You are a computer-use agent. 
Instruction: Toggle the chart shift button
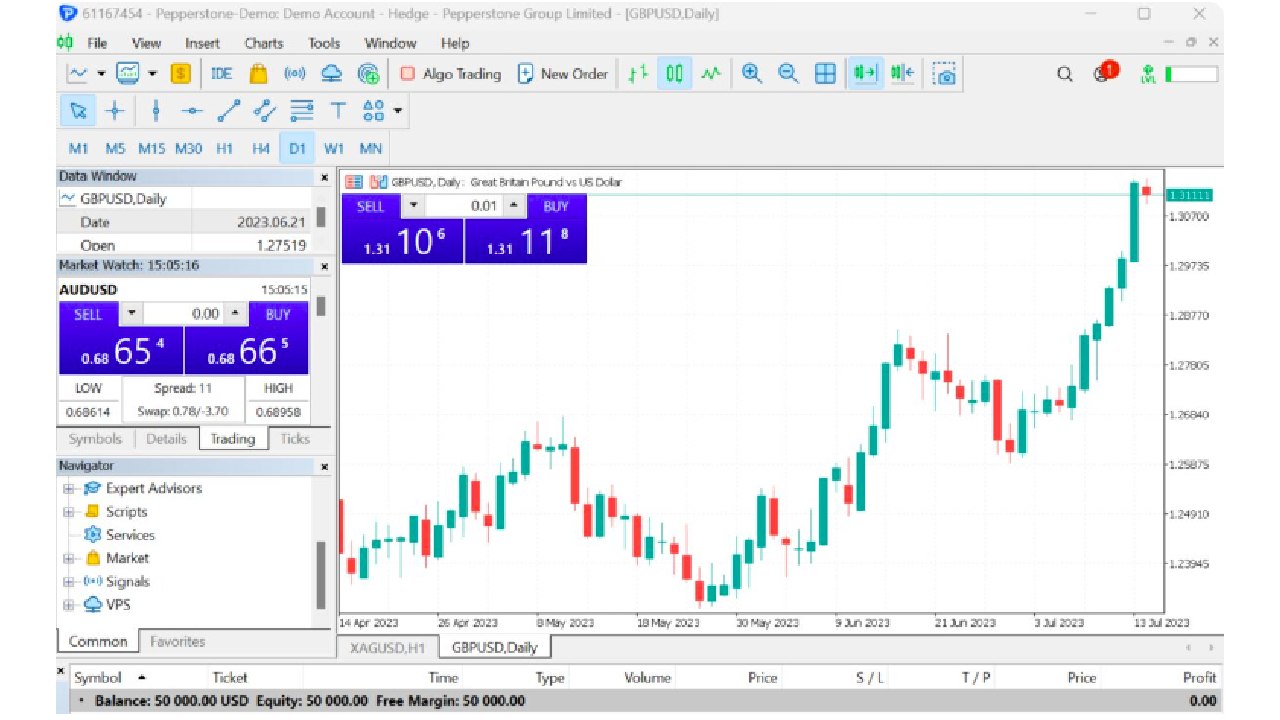(x=902, y=74)
